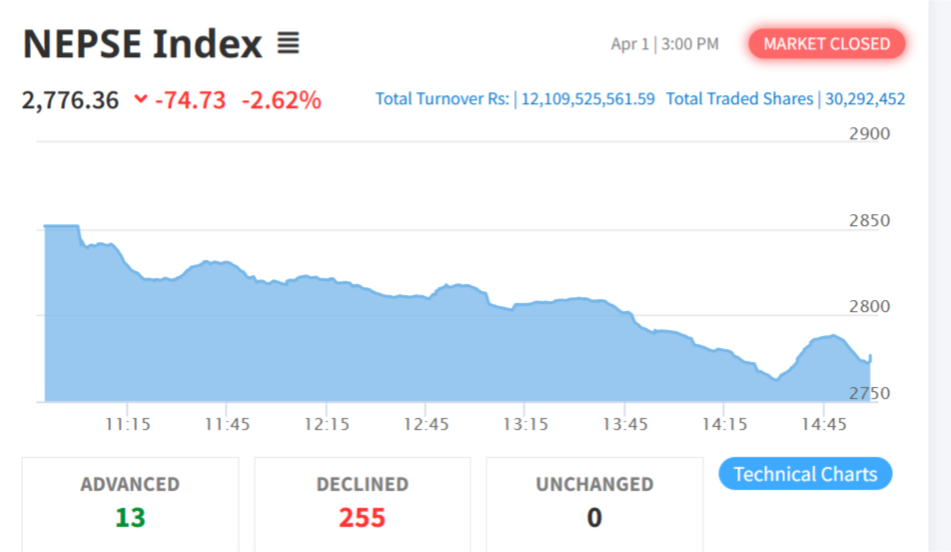This screenshot has height=552, width=951.
Task: Select the 14:45 time axis label
Action: (x=825, y=424)
